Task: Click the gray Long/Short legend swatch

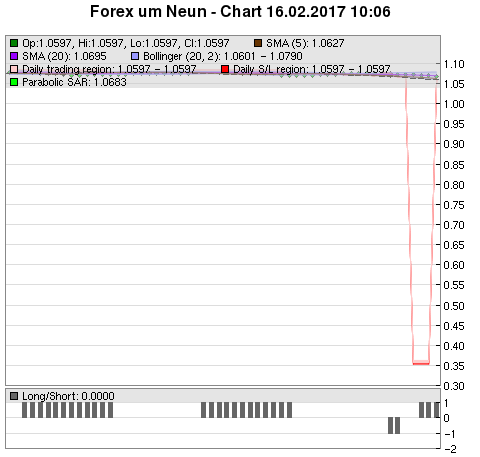Action: coord(14,396)
